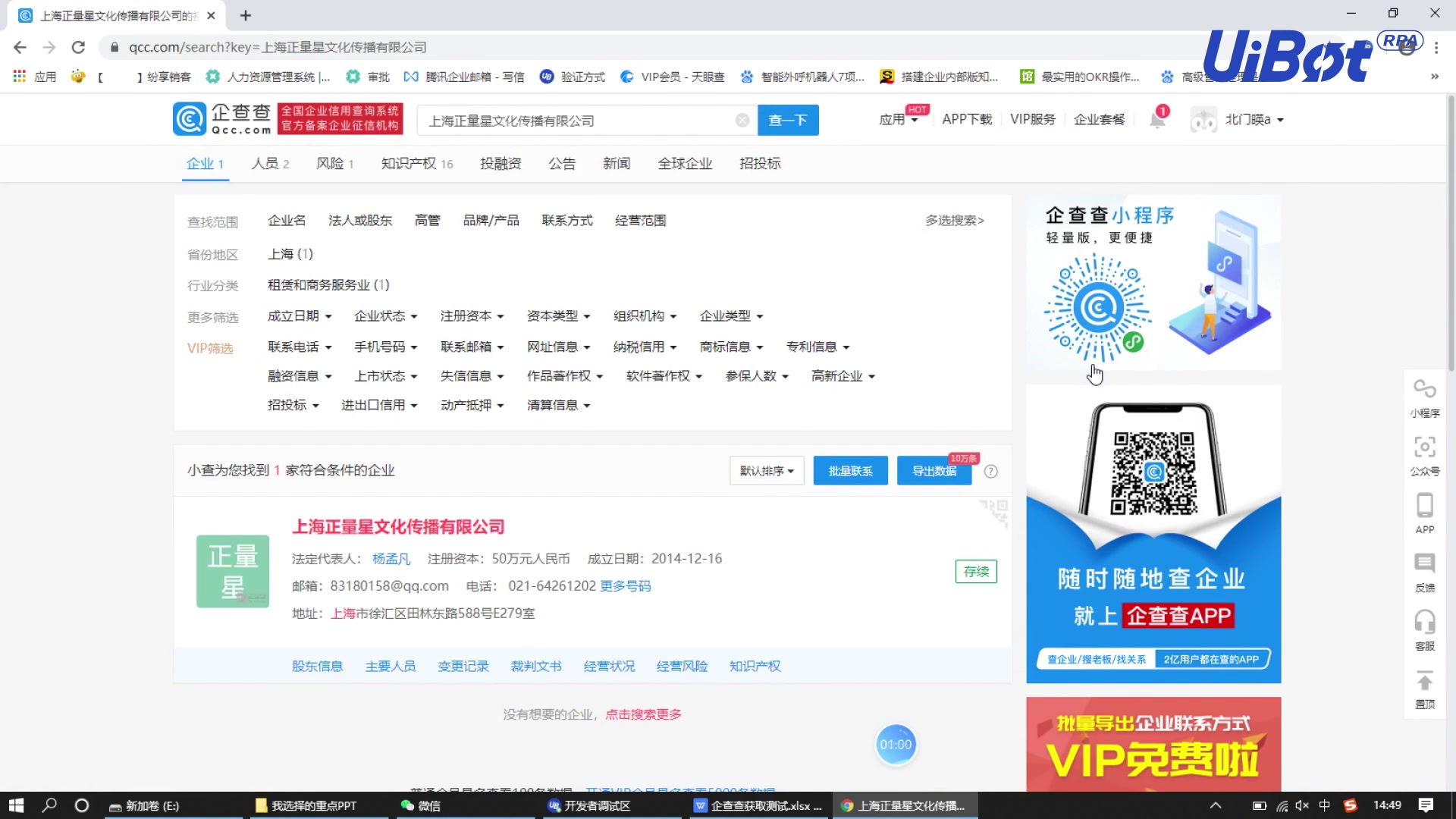1456x819 pixels.
Task: Expand the 成立日期 filter dropdown
Action: pyautogui.click(x=300, y=316)
